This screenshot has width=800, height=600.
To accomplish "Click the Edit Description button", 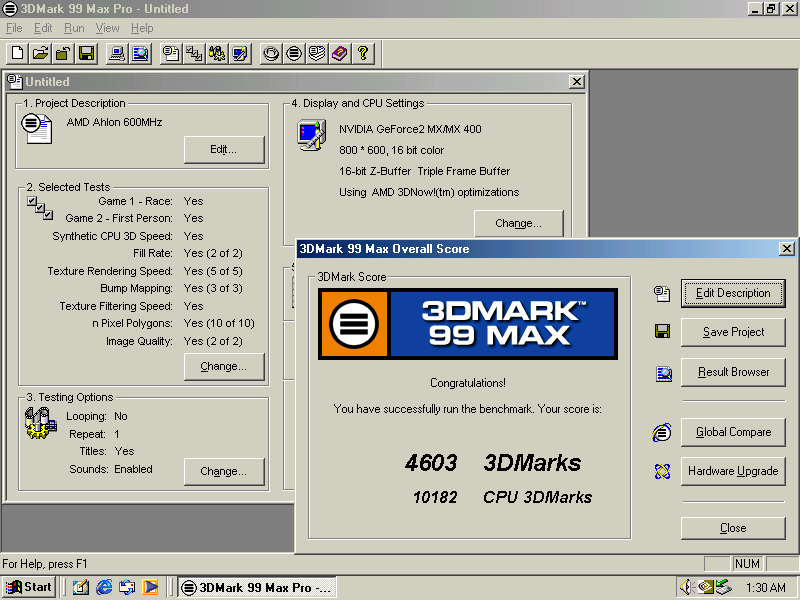I will point(733,293).
